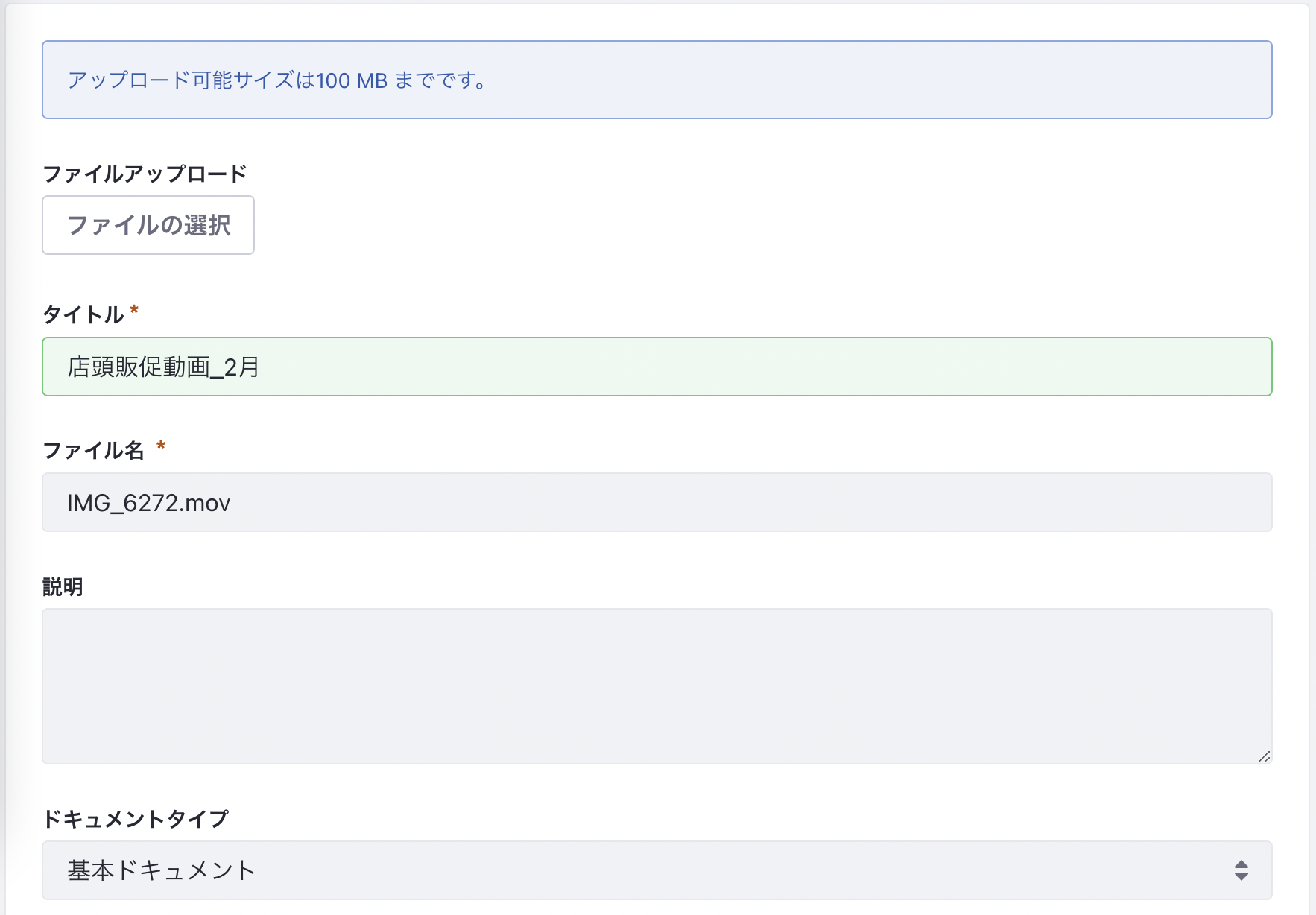Image resolution: width=1316 pixels, height=915 pixels.
Task: Click the タイトル field label
Action: pos(83,314)
